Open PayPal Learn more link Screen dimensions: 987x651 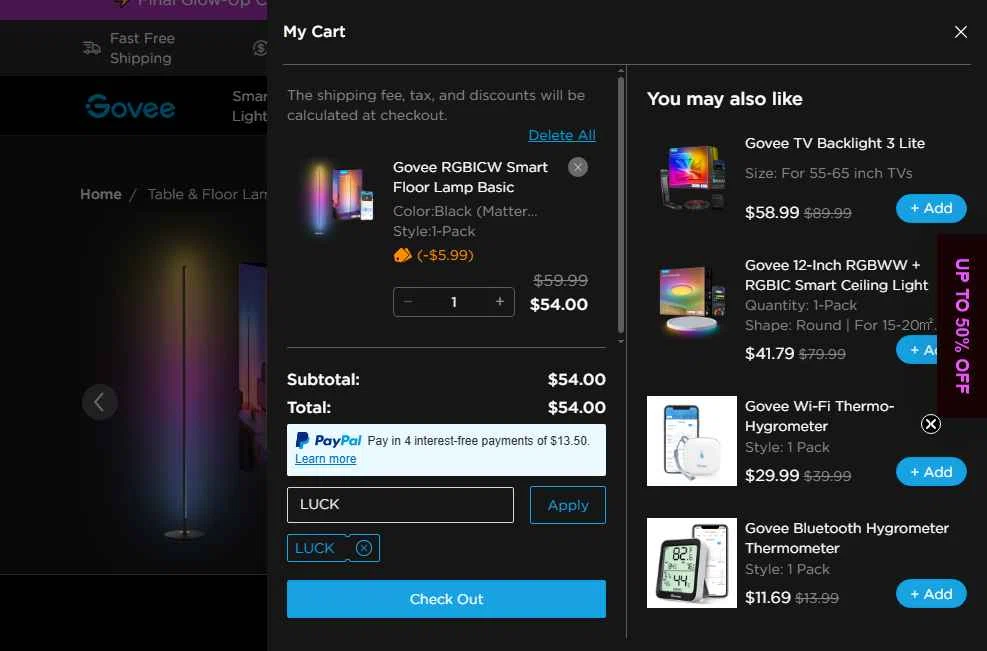pyautogui.click(x=325, y=459)
